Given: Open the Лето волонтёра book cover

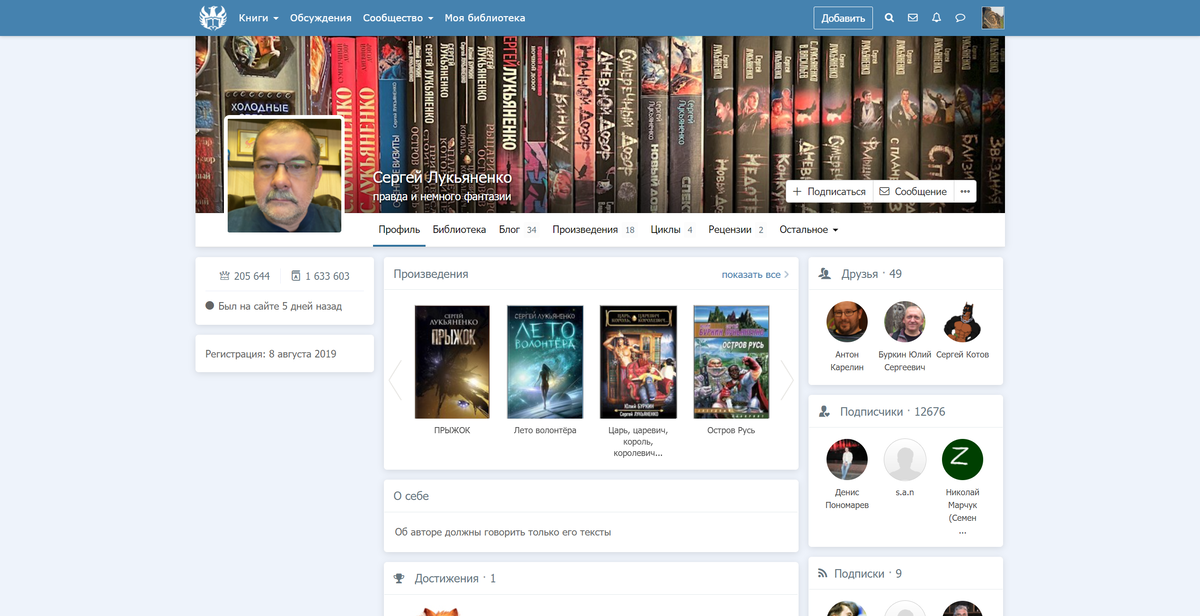Looking at the screenshot, I should (545, 362).
